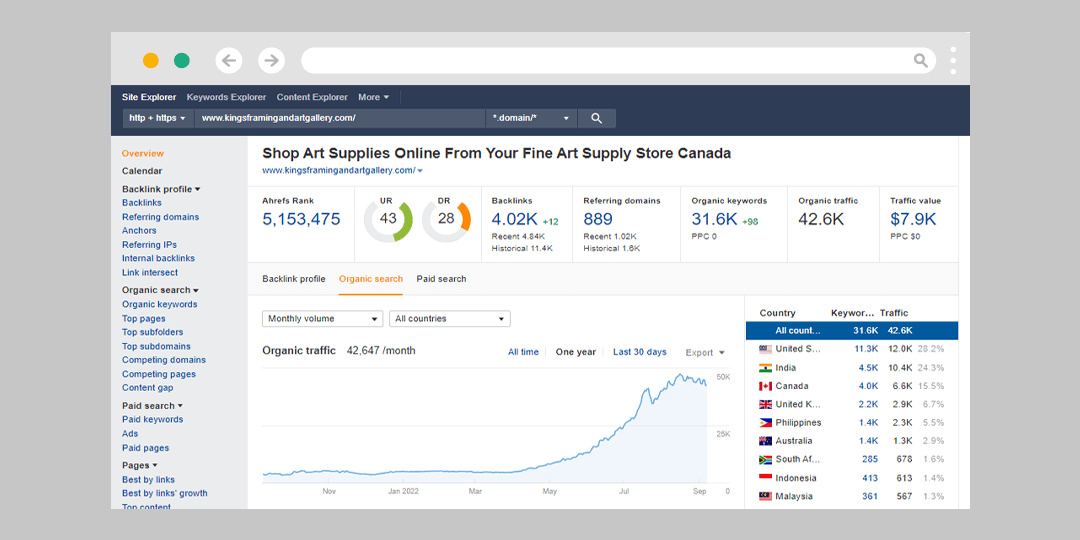Expand the Monthly volume dropdown
The width and height of the screenshot is (1080, 540).
click(x=322, y=319)
